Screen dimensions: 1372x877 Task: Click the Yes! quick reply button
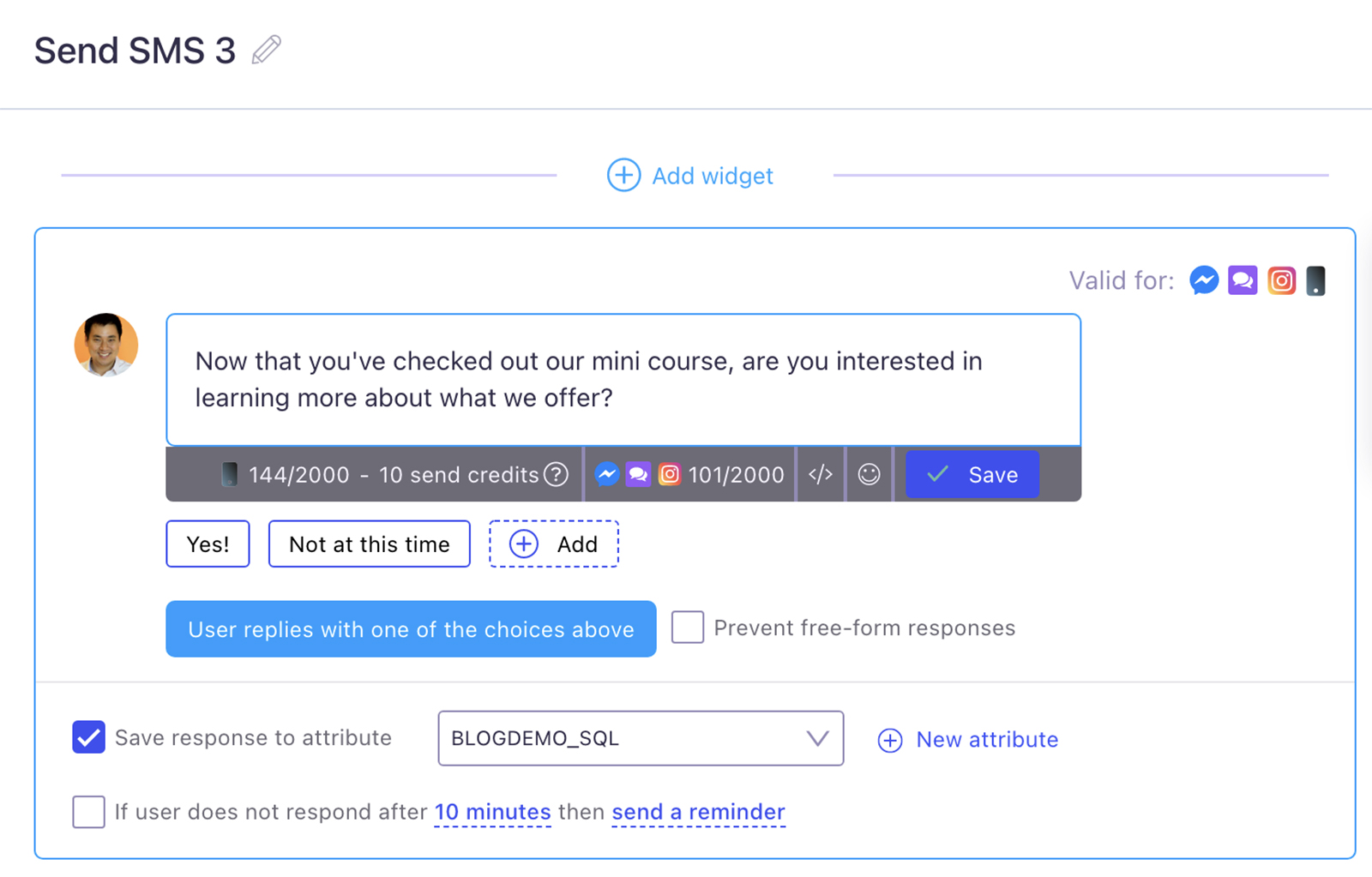point(208,544)
